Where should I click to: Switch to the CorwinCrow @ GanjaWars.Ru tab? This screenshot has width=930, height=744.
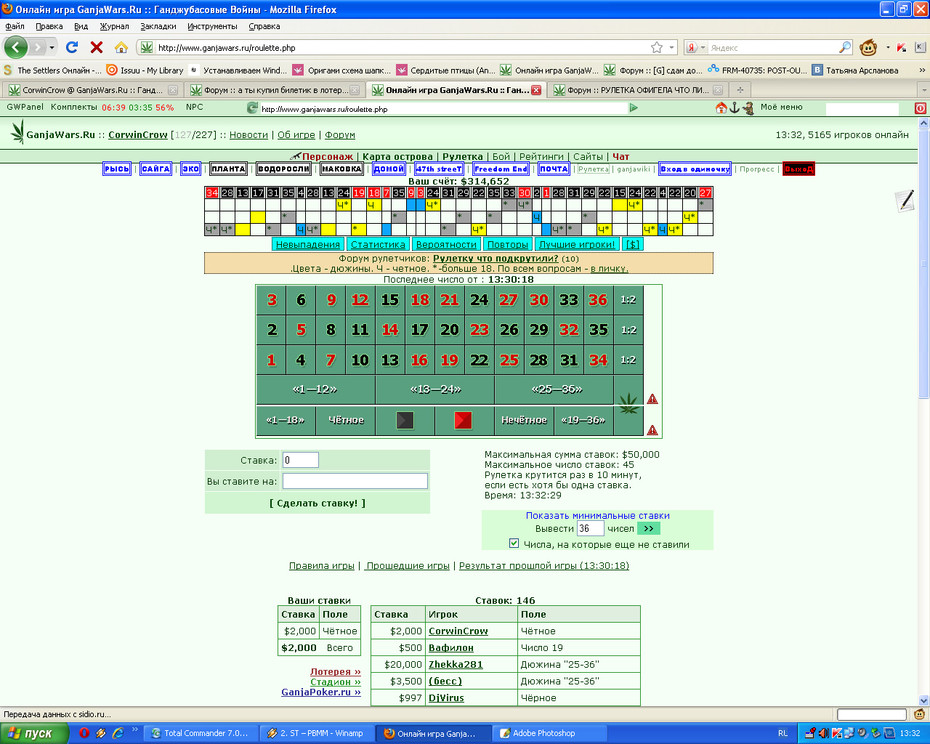tap(92, 90)
